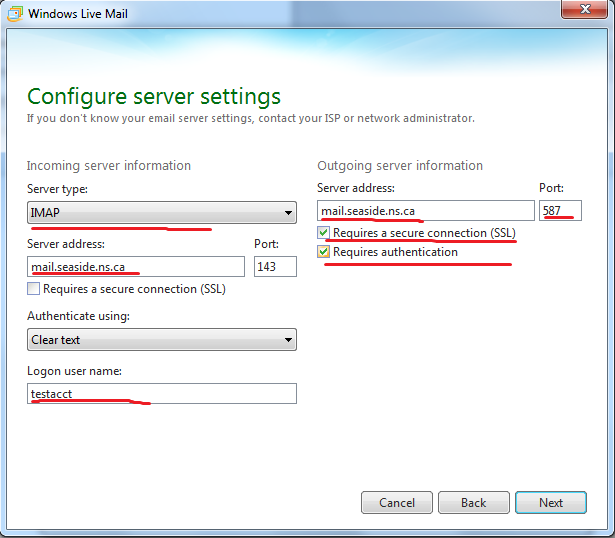Click the Next button

[x=551, y=502]
